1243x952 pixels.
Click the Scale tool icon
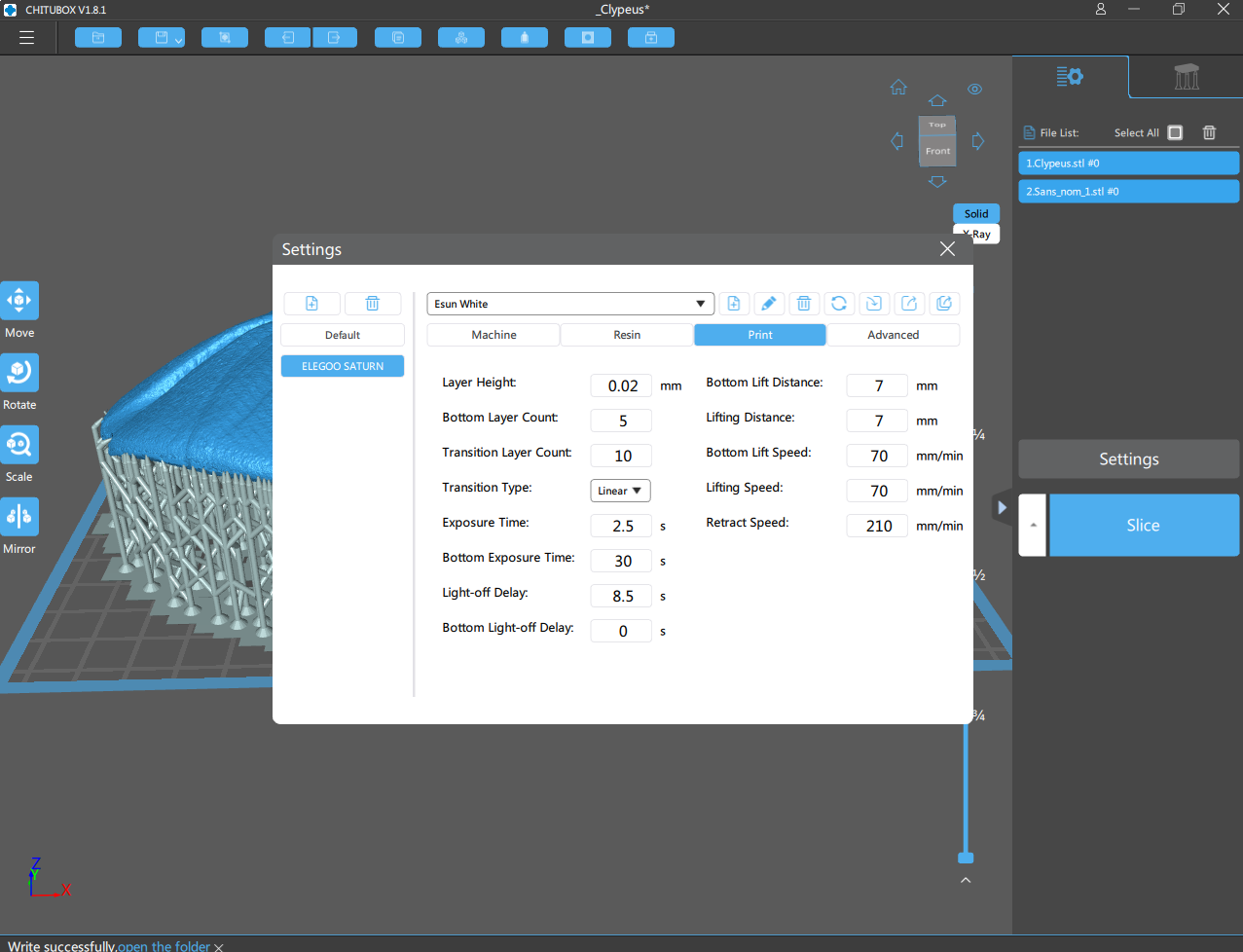tap(19, 445)
